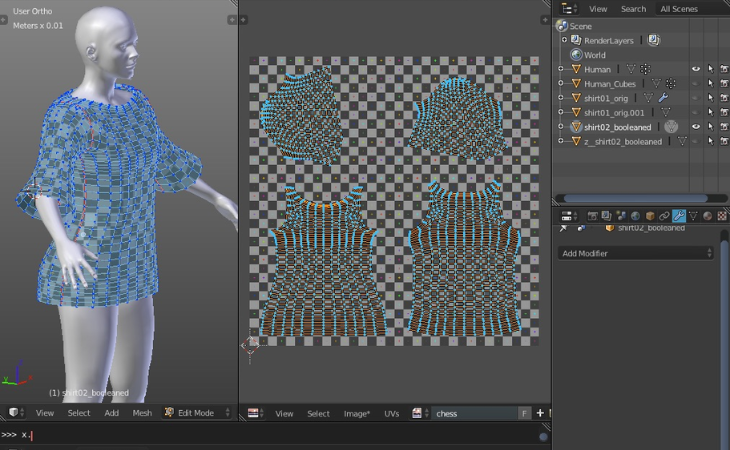Open the Constraints properties tab chain icon
Viewport: 730px width, 450px height.
coord(664,216)
